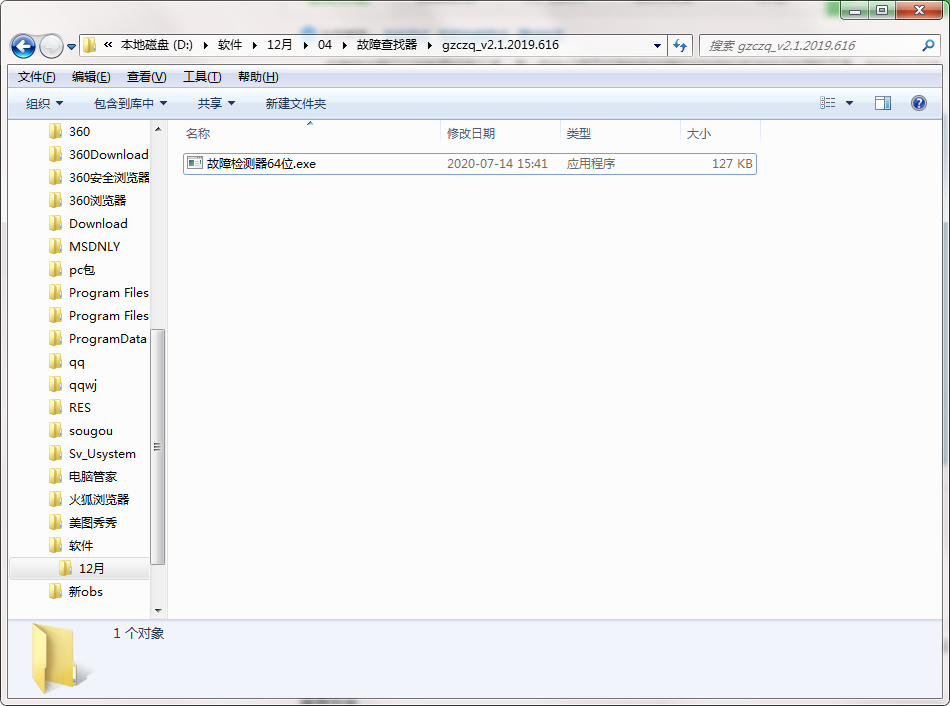The image size is (950, 706).
Task: Select the 360 folder in tree
Action: [79, 132]
